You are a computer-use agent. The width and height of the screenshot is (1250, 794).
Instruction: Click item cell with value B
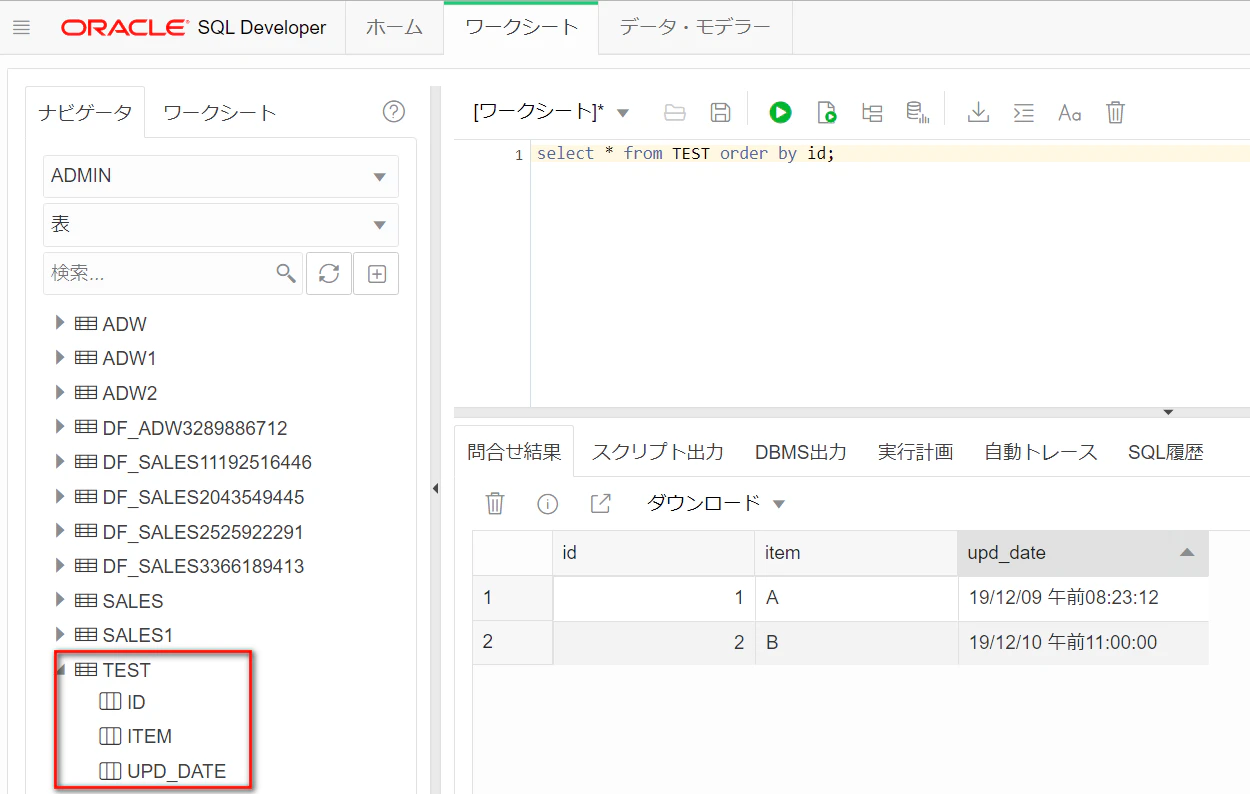click(855, 643)
